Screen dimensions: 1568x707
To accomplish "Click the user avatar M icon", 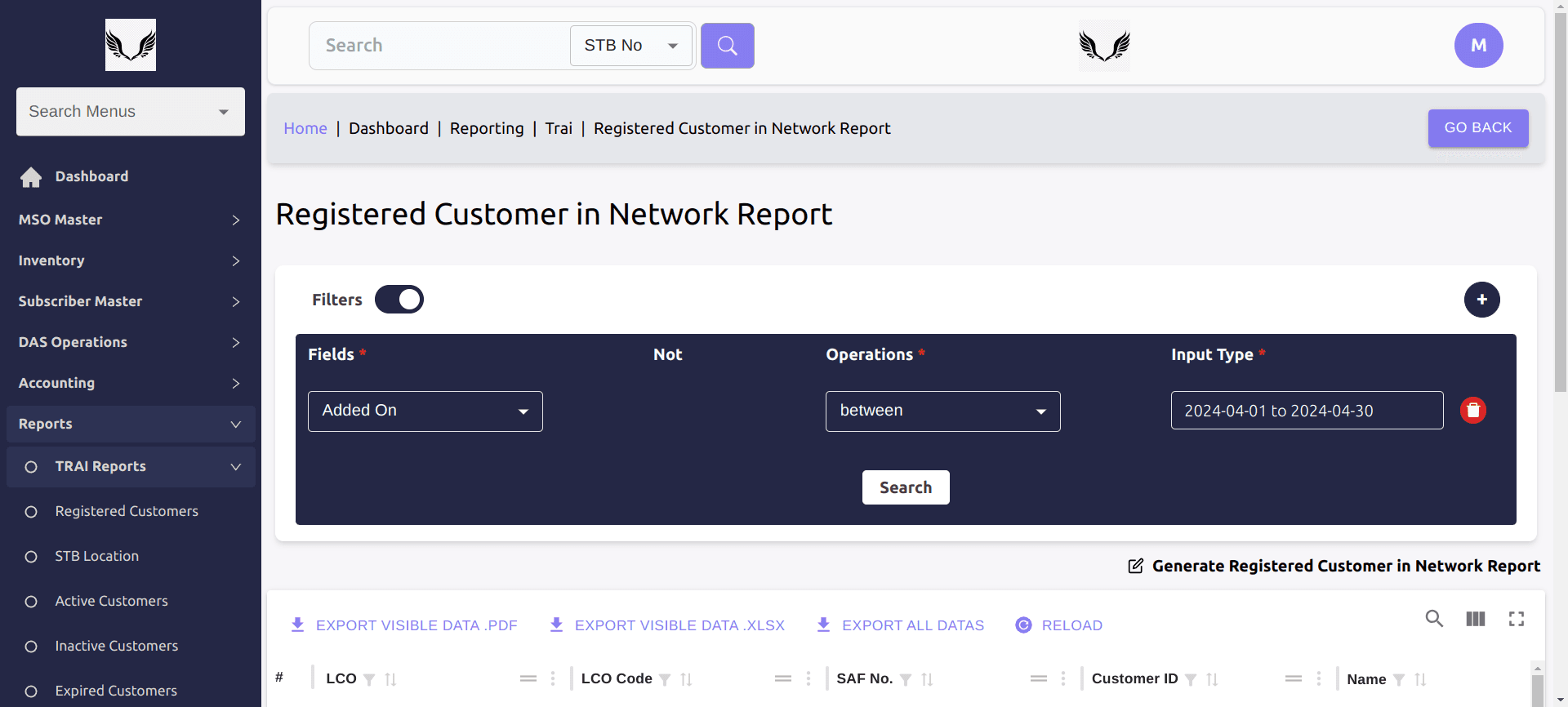I will (1478, 46).
